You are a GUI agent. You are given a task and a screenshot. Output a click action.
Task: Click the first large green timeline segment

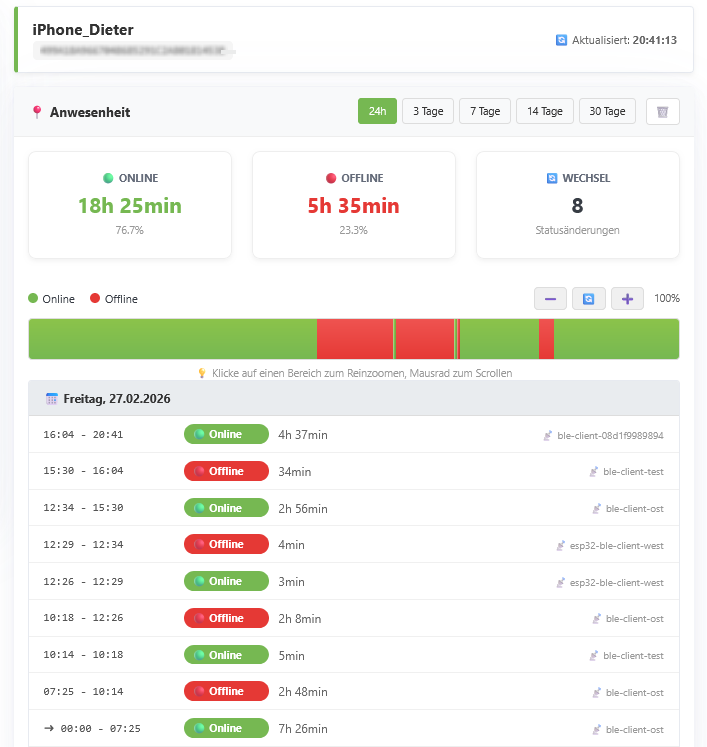[172, 339]
